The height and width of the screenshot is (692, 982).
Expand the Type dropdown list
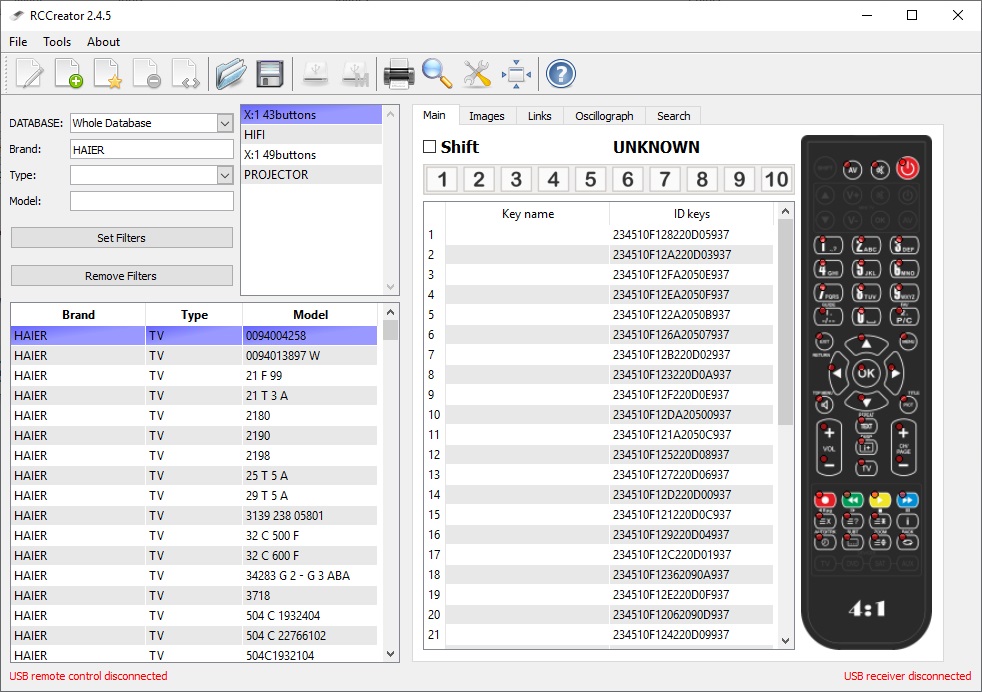click(x=225, y=175)
